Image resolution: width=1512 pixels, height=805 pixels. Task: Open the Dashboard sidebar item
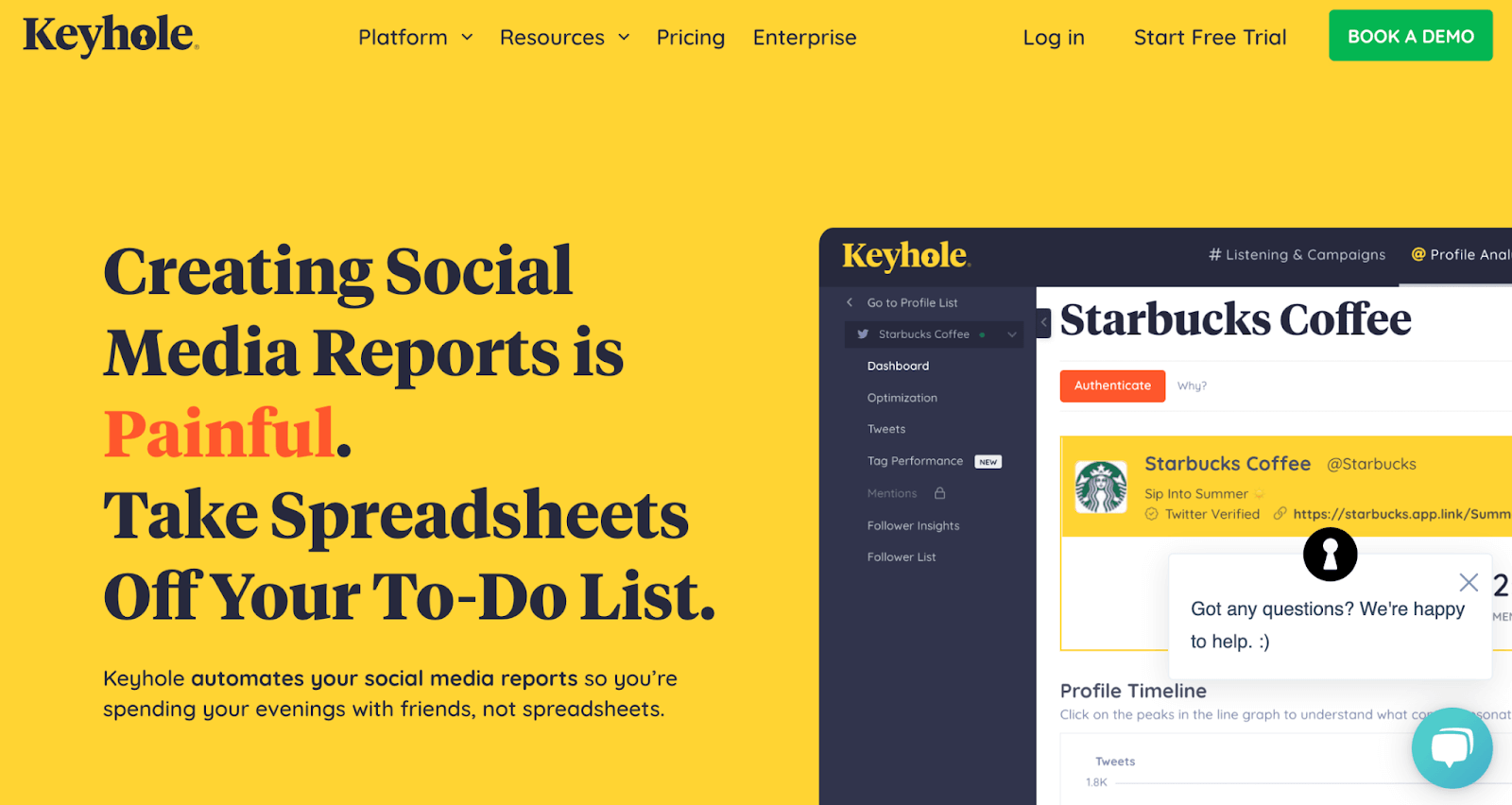coord(898,366)
